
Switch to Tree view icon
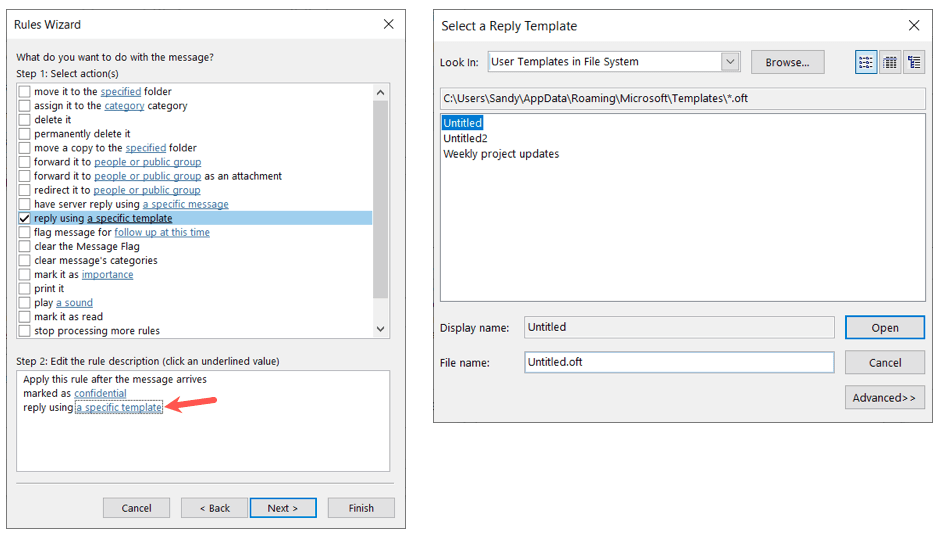click(914, 62)
